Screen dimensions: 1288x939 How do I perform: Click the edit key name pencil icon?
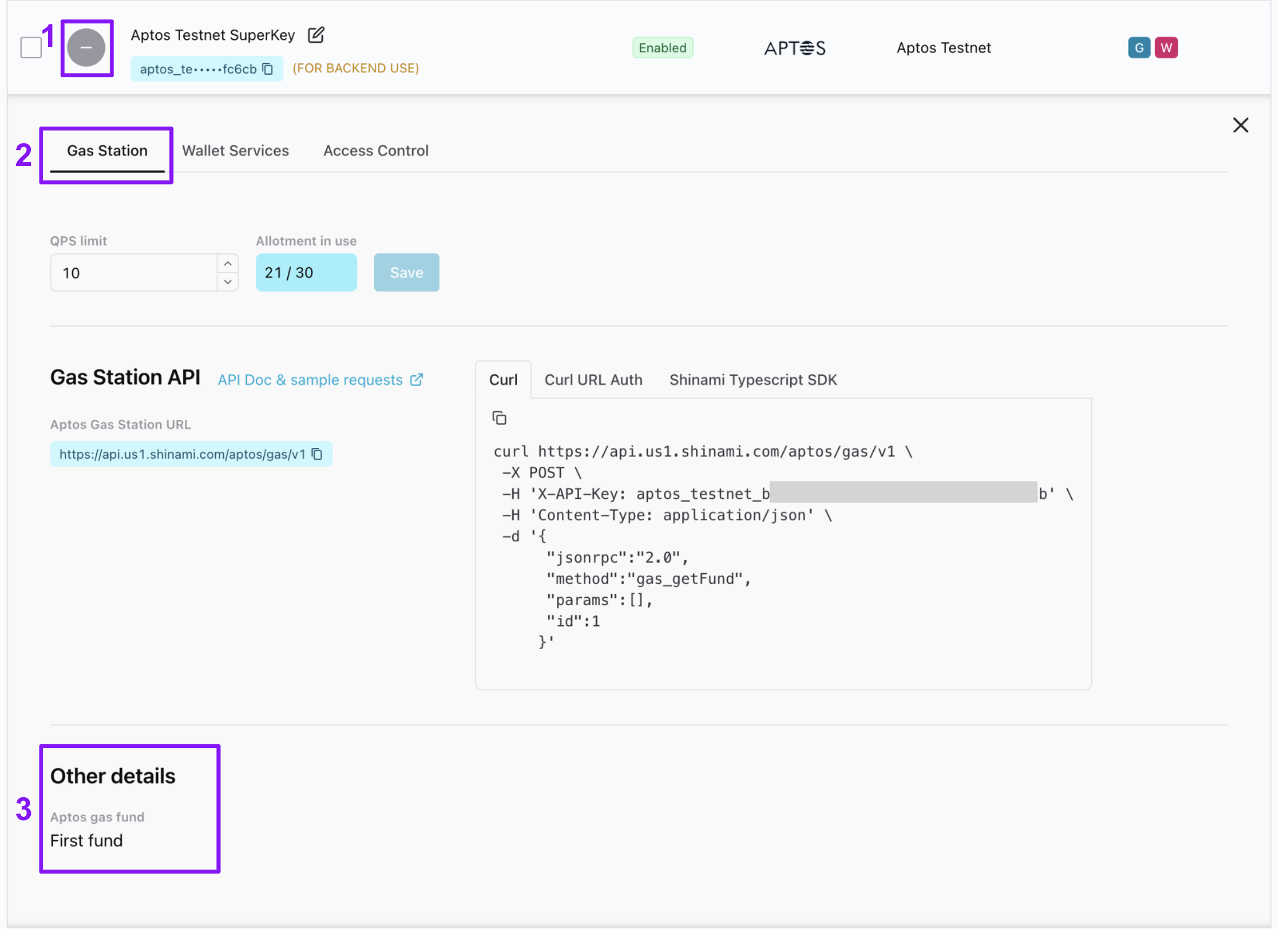pyautogui.click(x=317, y=35)
